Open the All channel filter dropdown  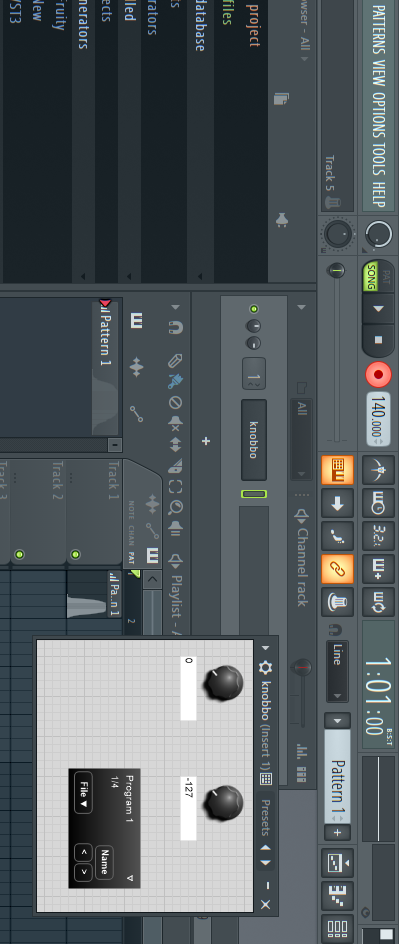[301, 439]
